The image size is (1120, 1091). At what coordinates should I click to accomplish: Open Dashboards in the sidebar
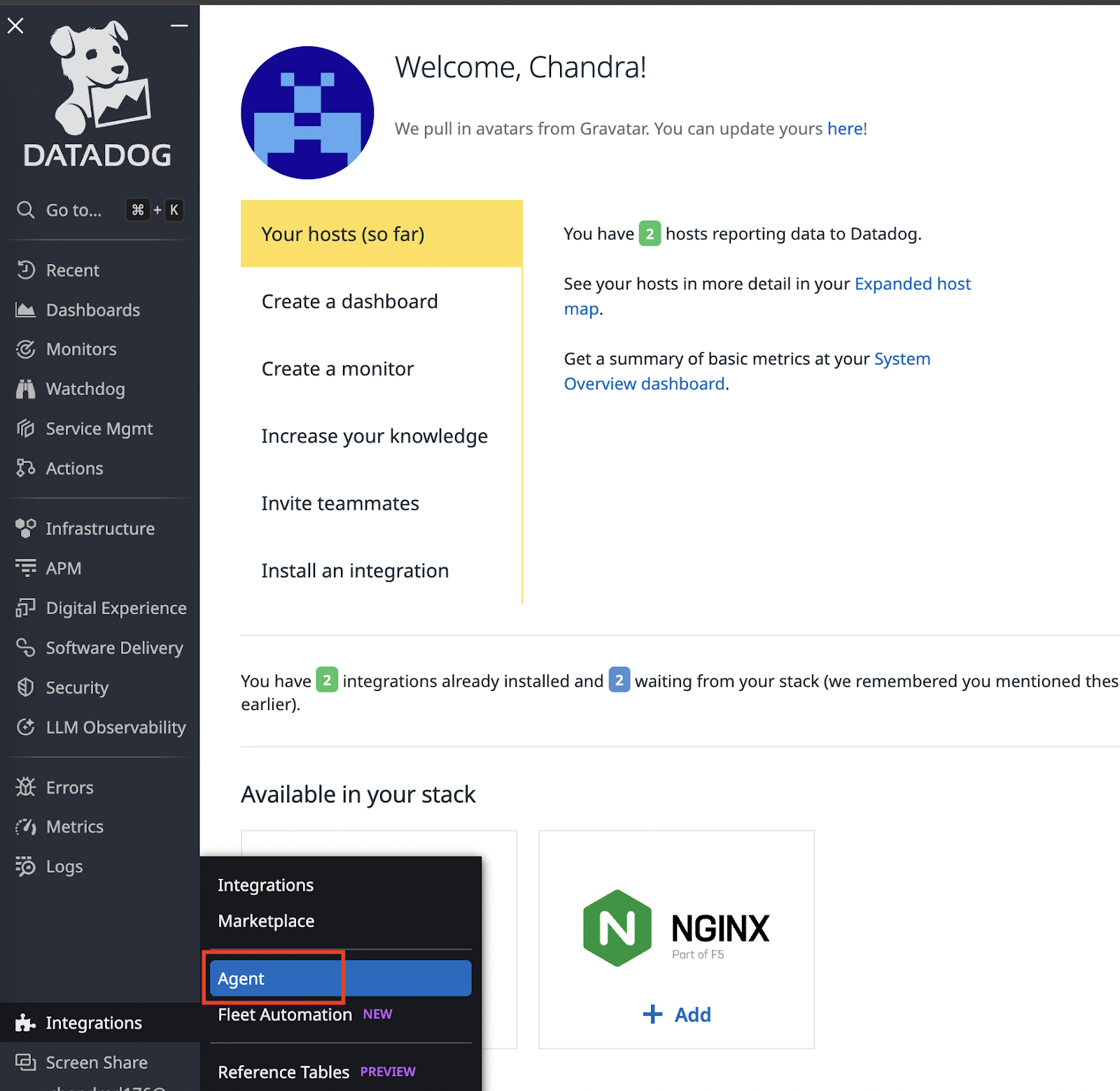[93, 310]
